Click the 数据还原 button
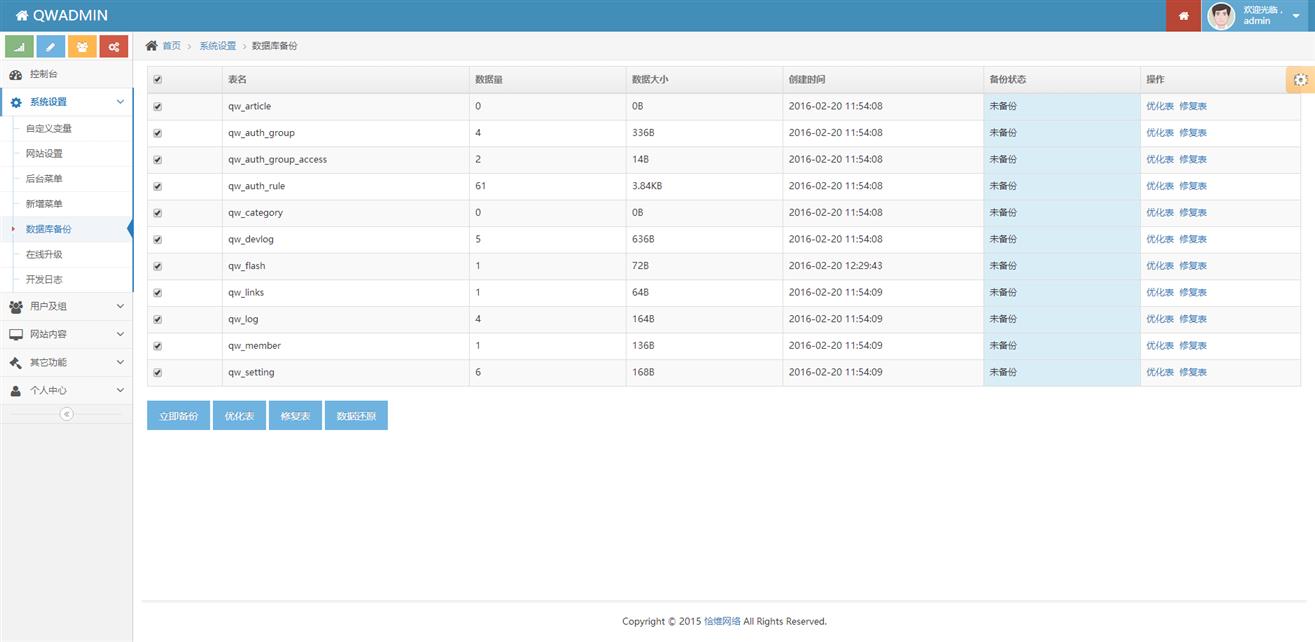 click(356, 416)
